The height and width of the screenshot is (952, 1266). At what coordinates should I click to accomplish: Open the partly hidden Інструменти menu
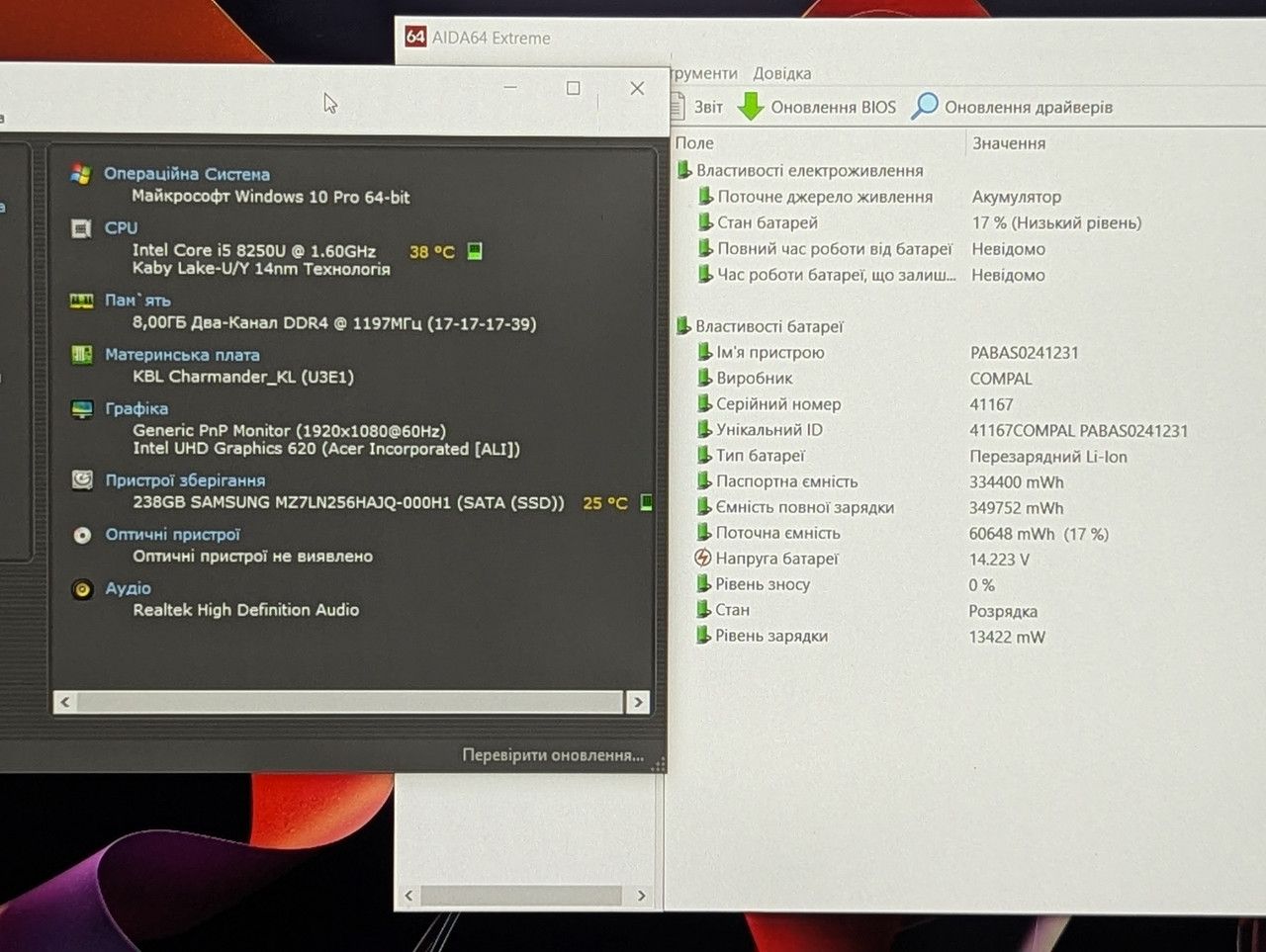[x=704, y=73]
